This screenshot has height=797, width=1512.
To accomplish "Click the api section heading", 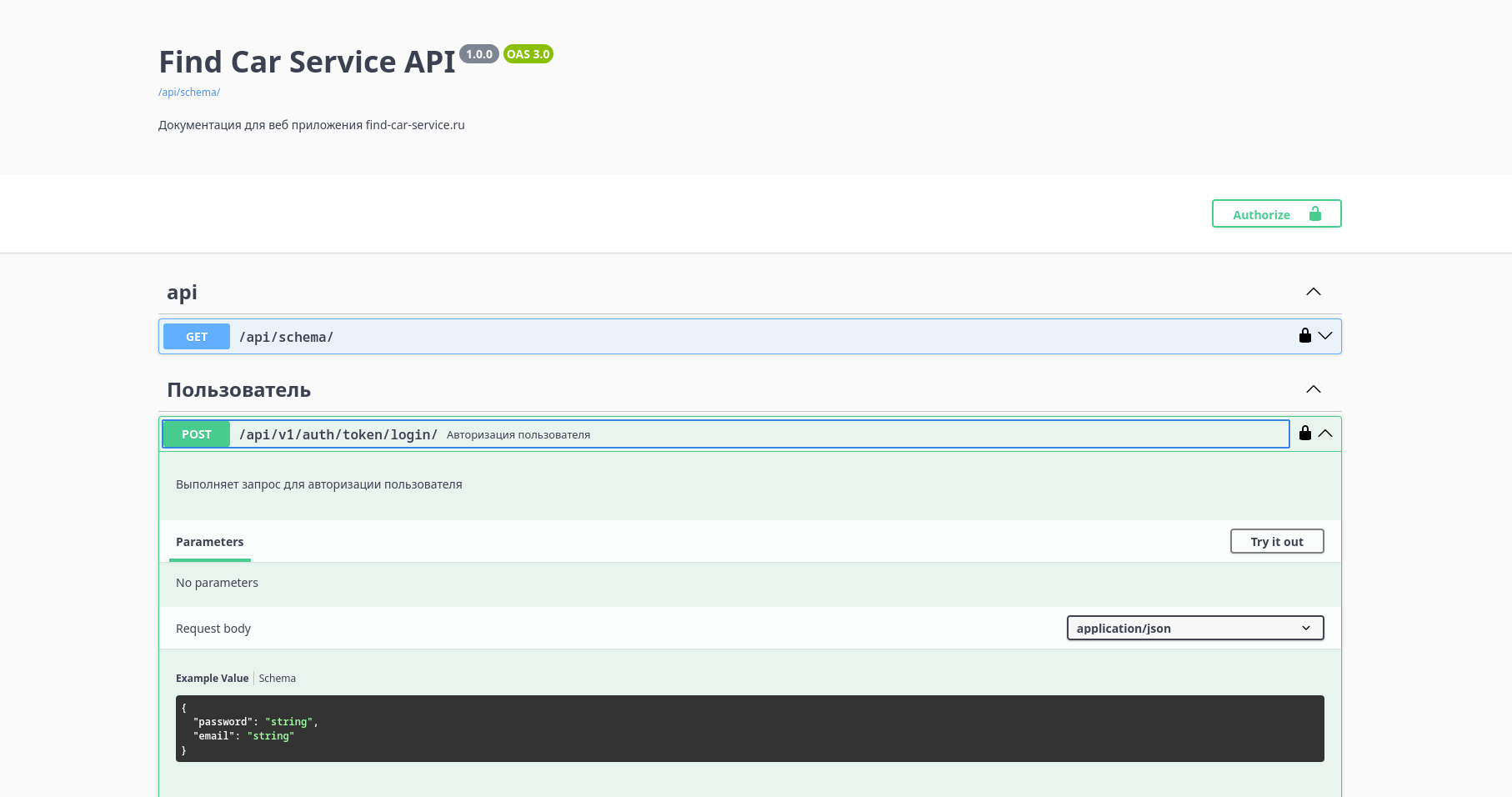I will click(x=182, y=293).
